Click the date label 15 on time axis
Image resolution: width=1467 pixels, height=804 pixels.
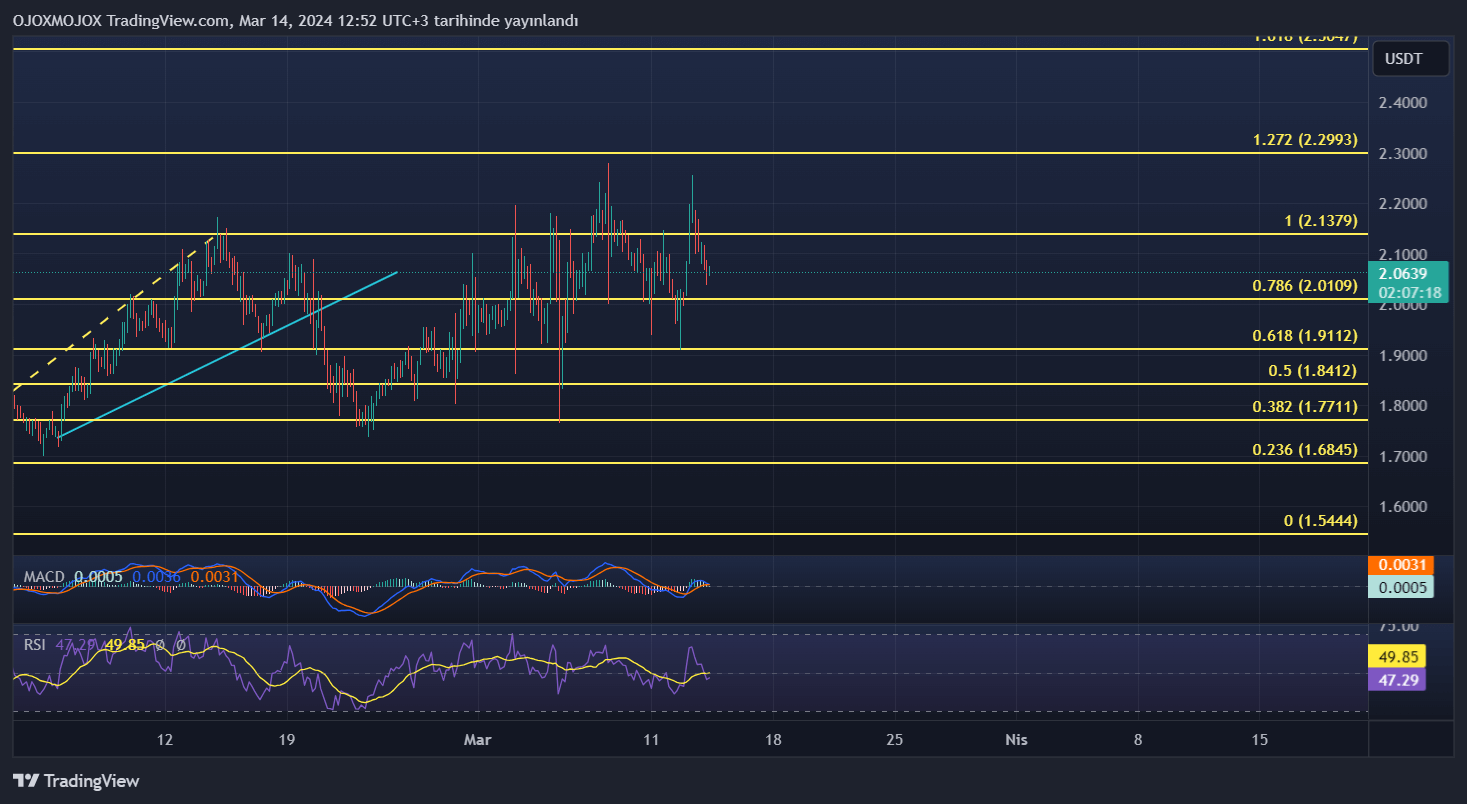click(1260, 740)
